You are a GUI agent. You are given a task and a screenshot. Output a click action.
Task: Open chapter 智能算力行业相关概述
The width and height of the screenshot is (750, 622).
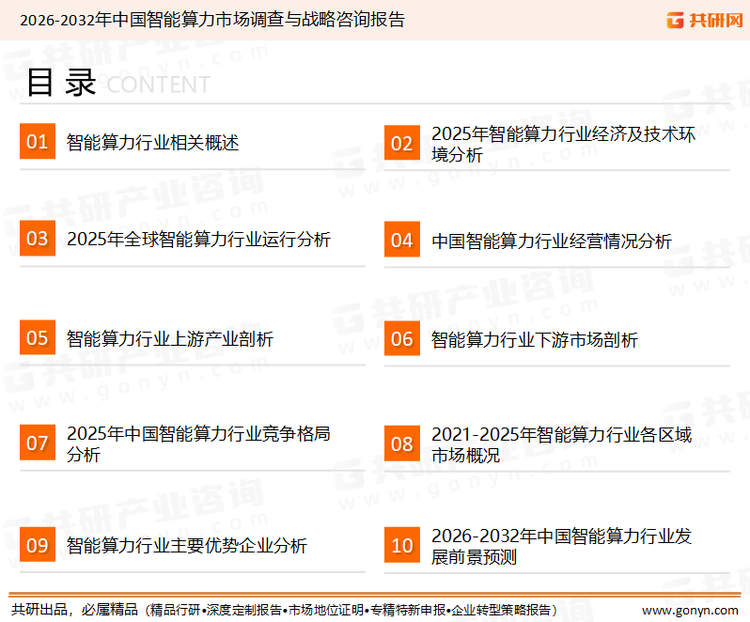click(153, 143)
